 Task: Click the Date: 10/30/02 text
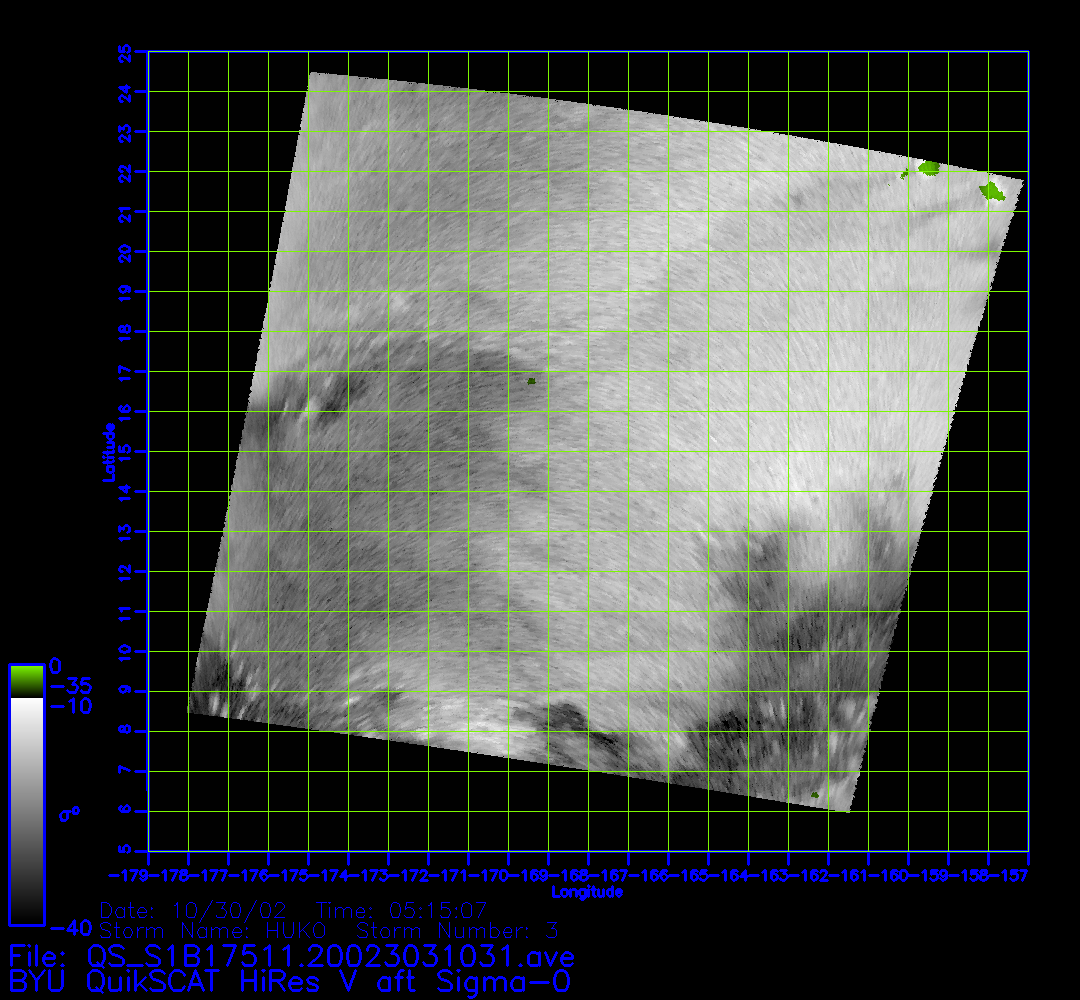194,911
